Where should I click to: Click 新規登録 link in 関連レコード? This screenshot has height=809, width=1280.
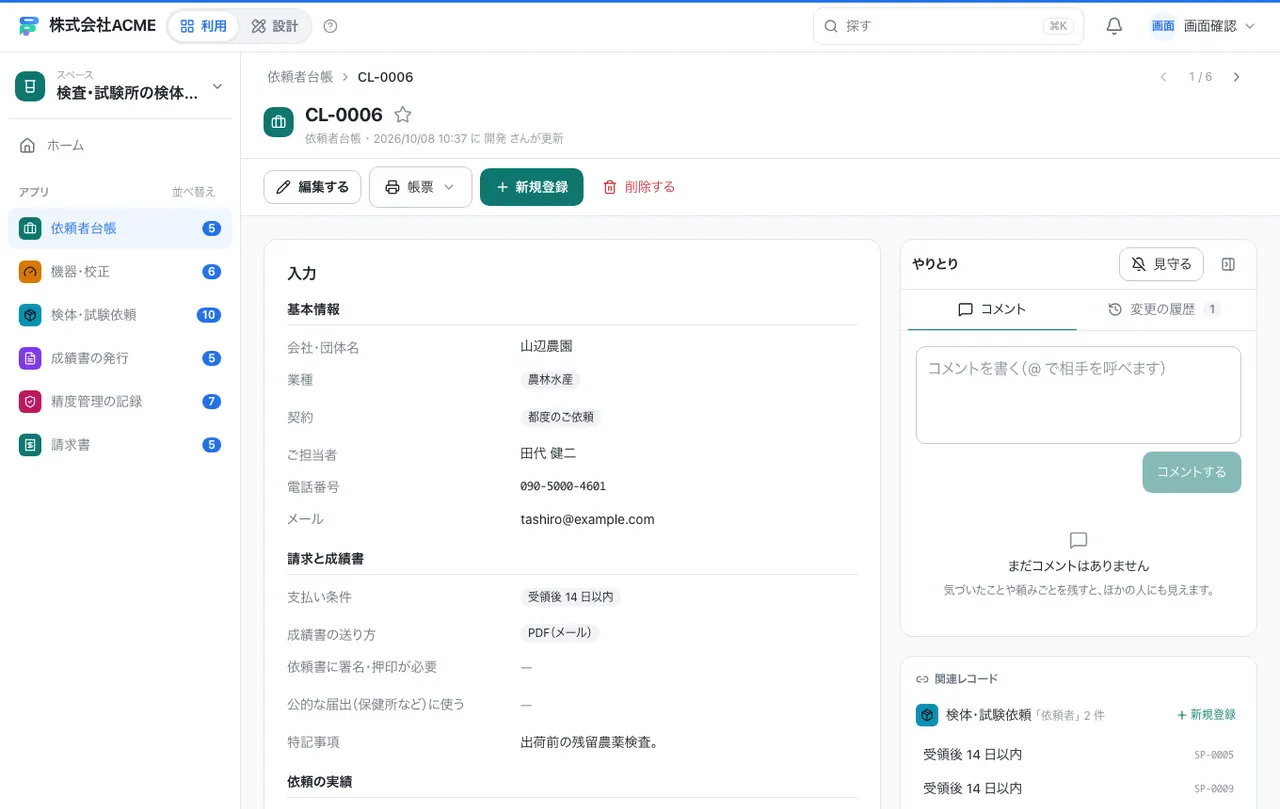pos(1206,715)
